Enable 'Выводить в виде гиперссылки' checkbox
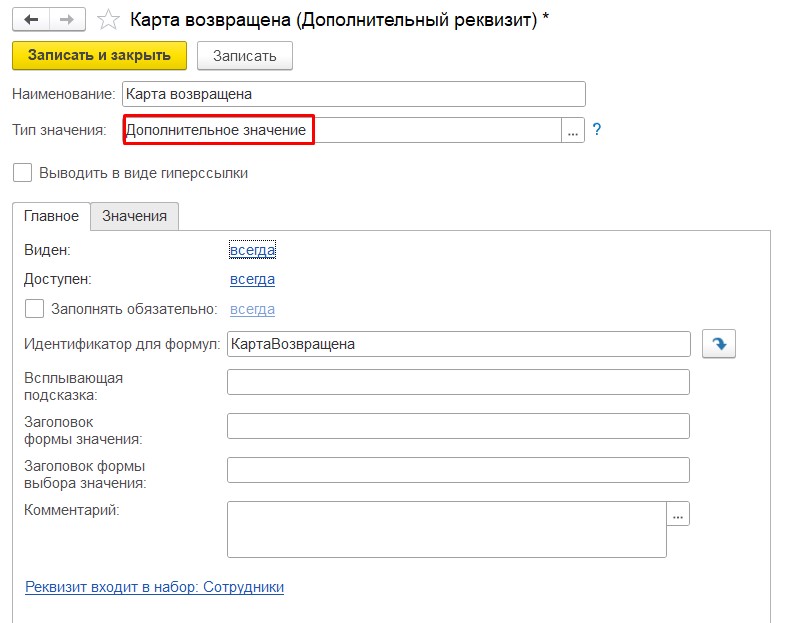 click(23, 173)
